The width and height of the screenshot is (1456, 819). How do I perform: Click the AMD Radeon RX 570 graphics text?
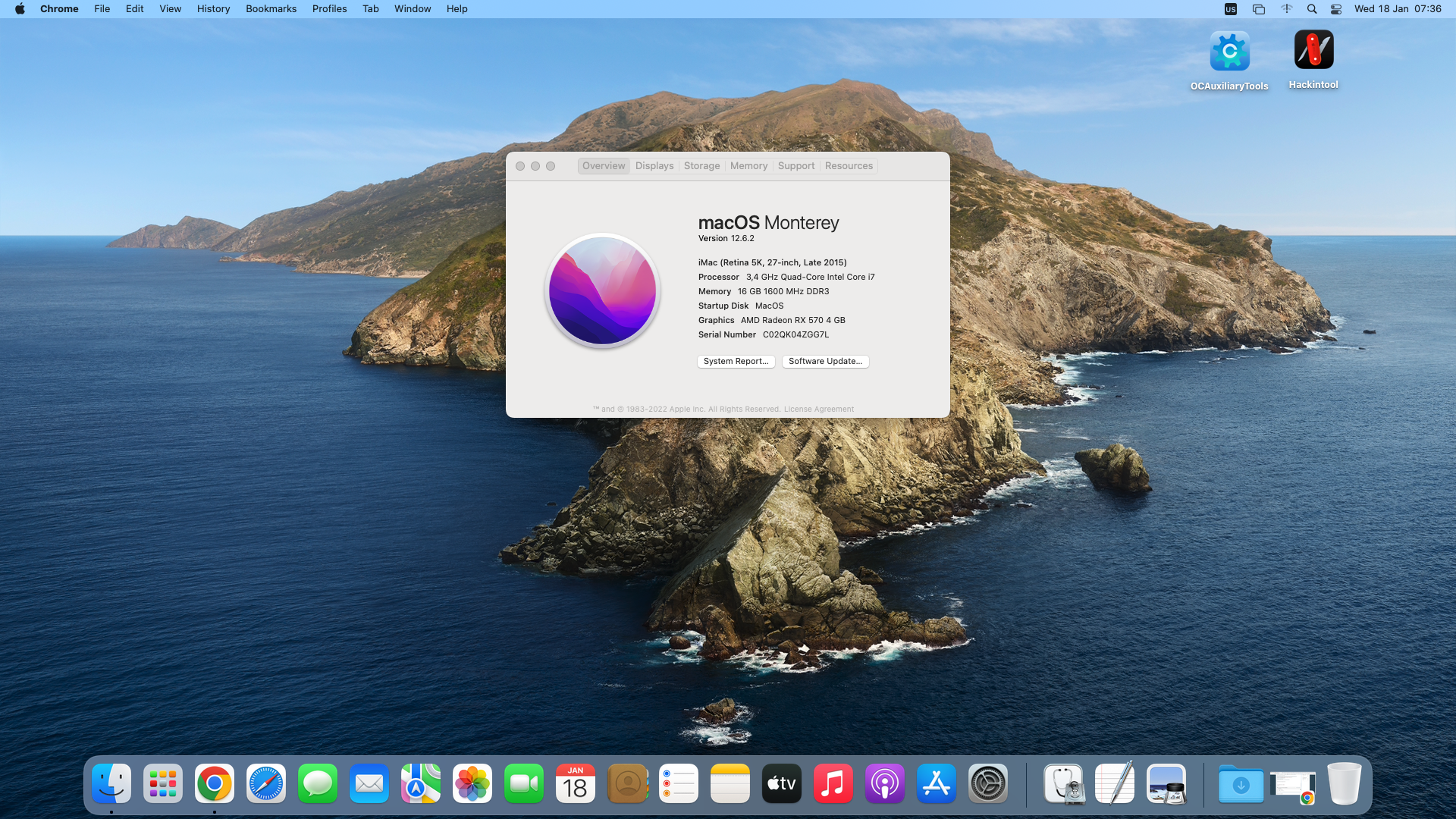[792, 321]
